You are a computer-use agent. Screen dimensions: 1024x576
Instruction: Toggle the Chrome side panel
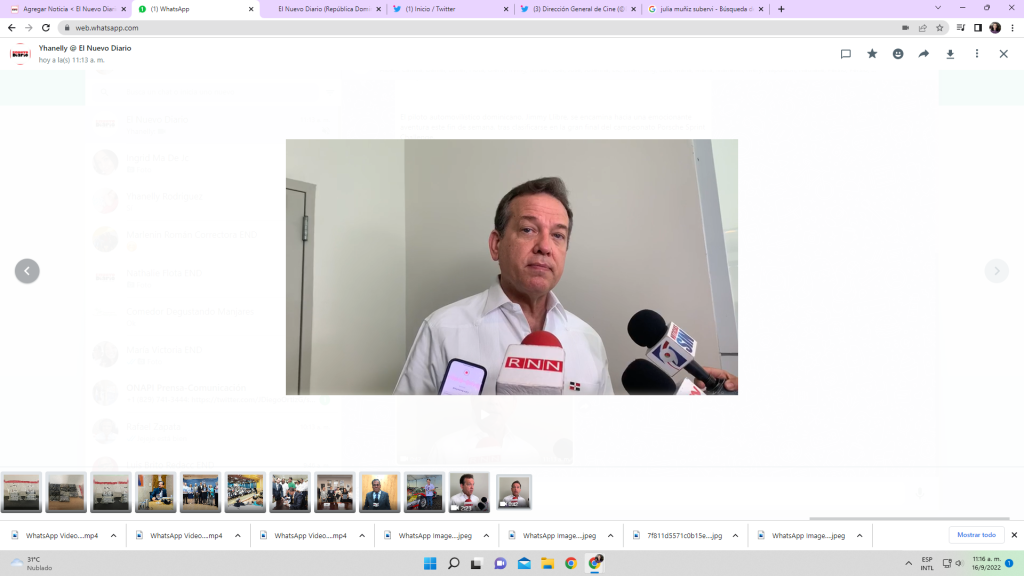tap(977, 28)
